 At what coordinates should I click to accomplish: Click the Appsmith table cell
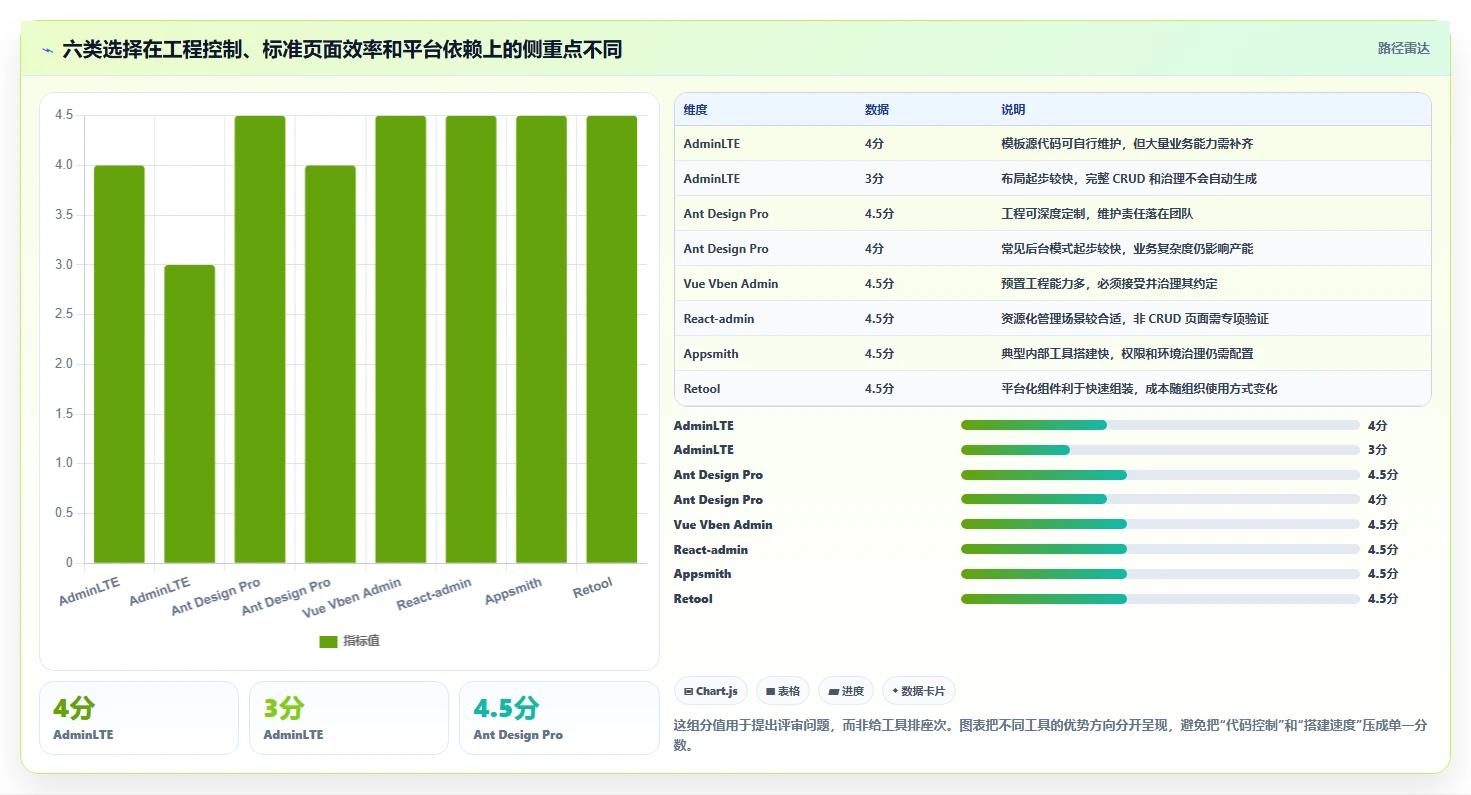coord(711,354)
